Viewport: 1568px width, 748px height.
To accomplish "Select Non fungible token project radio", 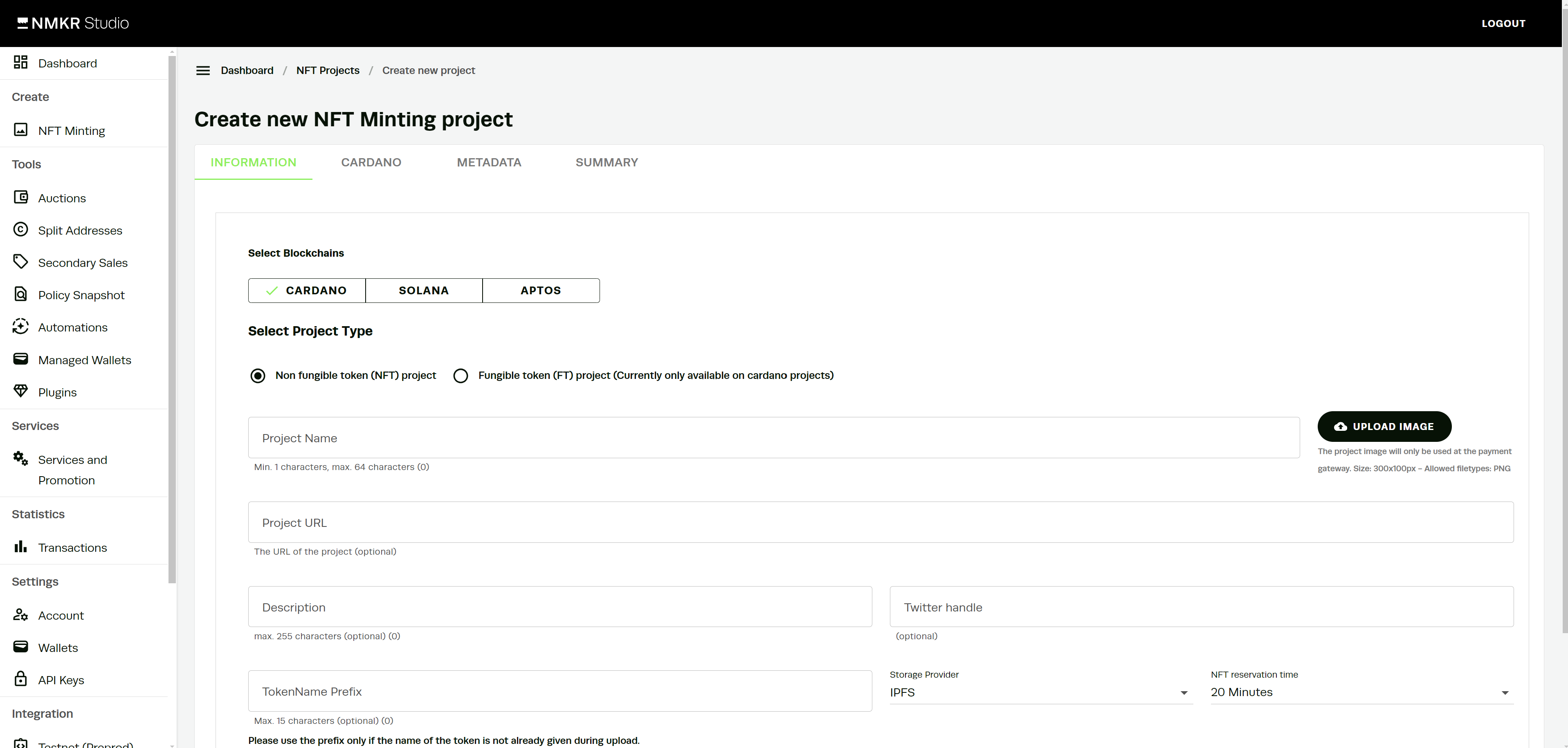I will coord(258,376).
